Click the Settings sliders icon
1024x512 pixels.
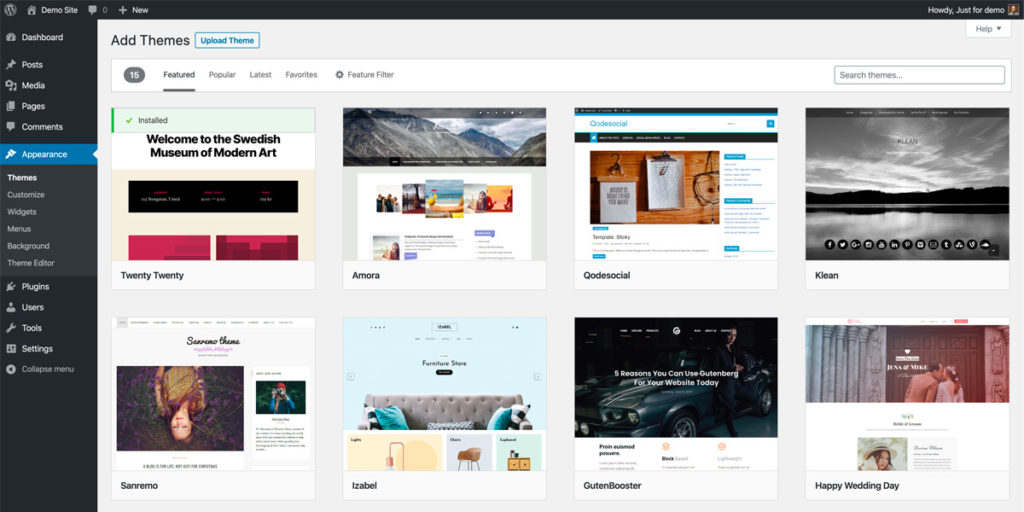10,349
